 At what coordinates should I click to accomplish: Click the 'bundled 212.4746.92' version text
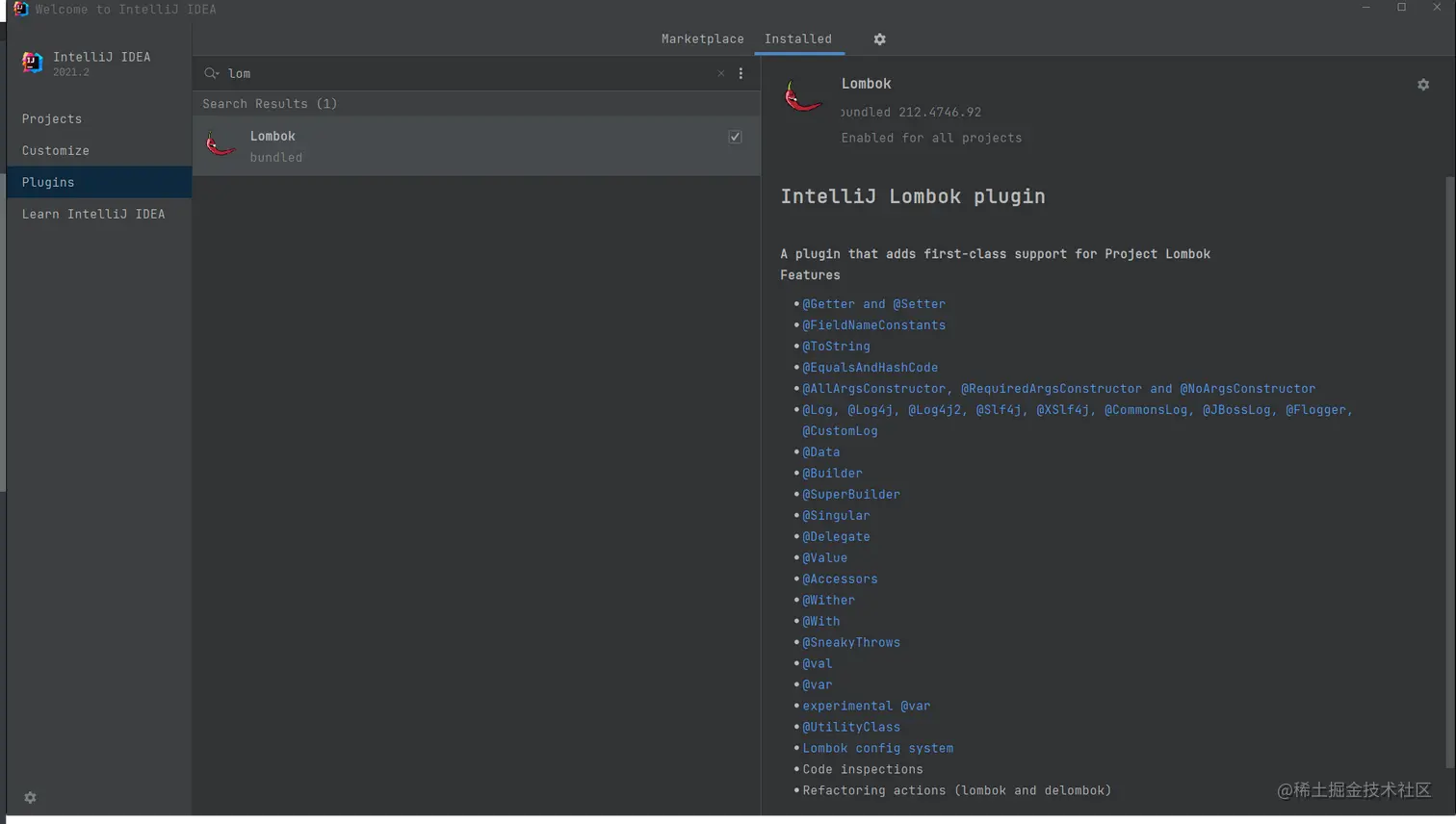click(911, 113)
